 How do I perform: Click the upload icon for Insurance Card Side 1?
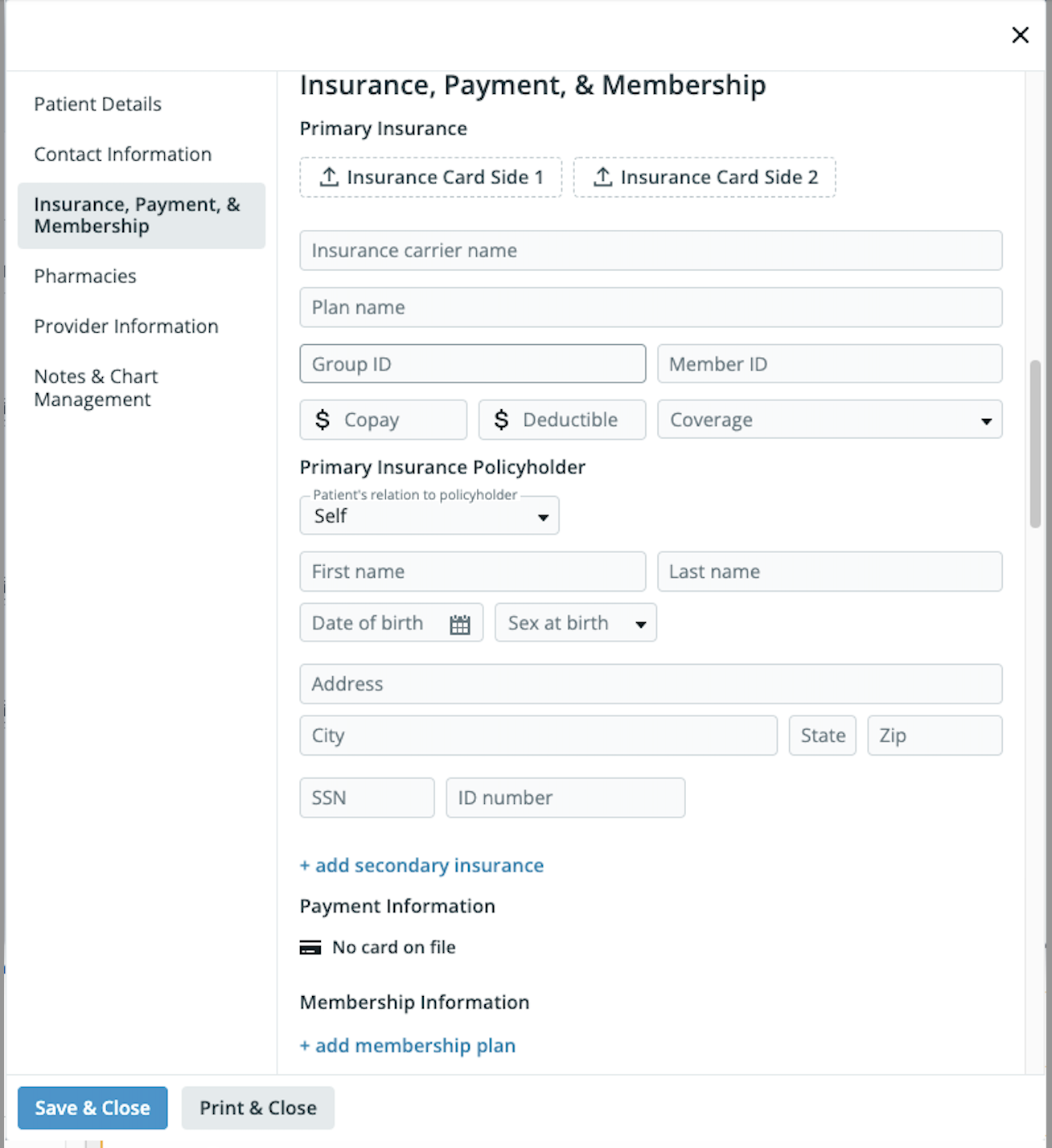[x=329, y=177]
